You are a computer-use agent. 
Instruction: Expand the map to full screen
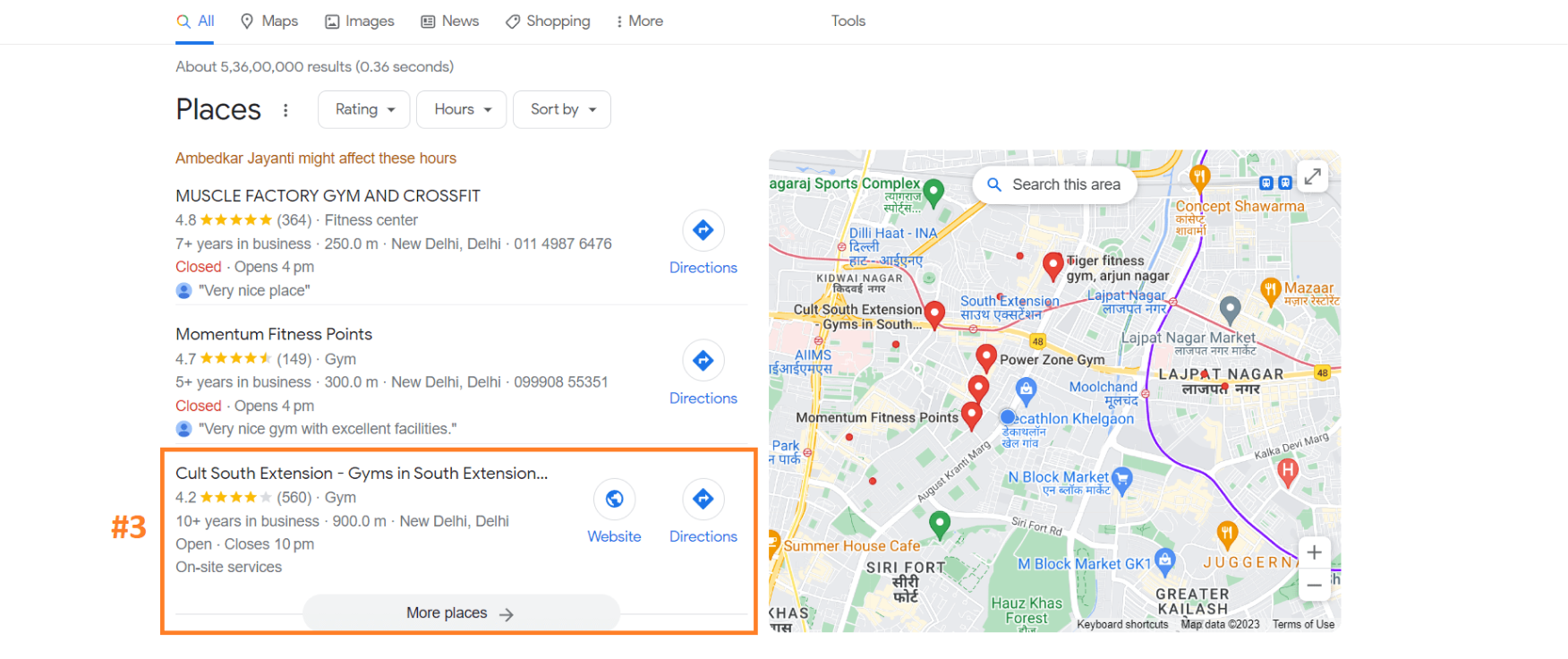pos(1312,176)
